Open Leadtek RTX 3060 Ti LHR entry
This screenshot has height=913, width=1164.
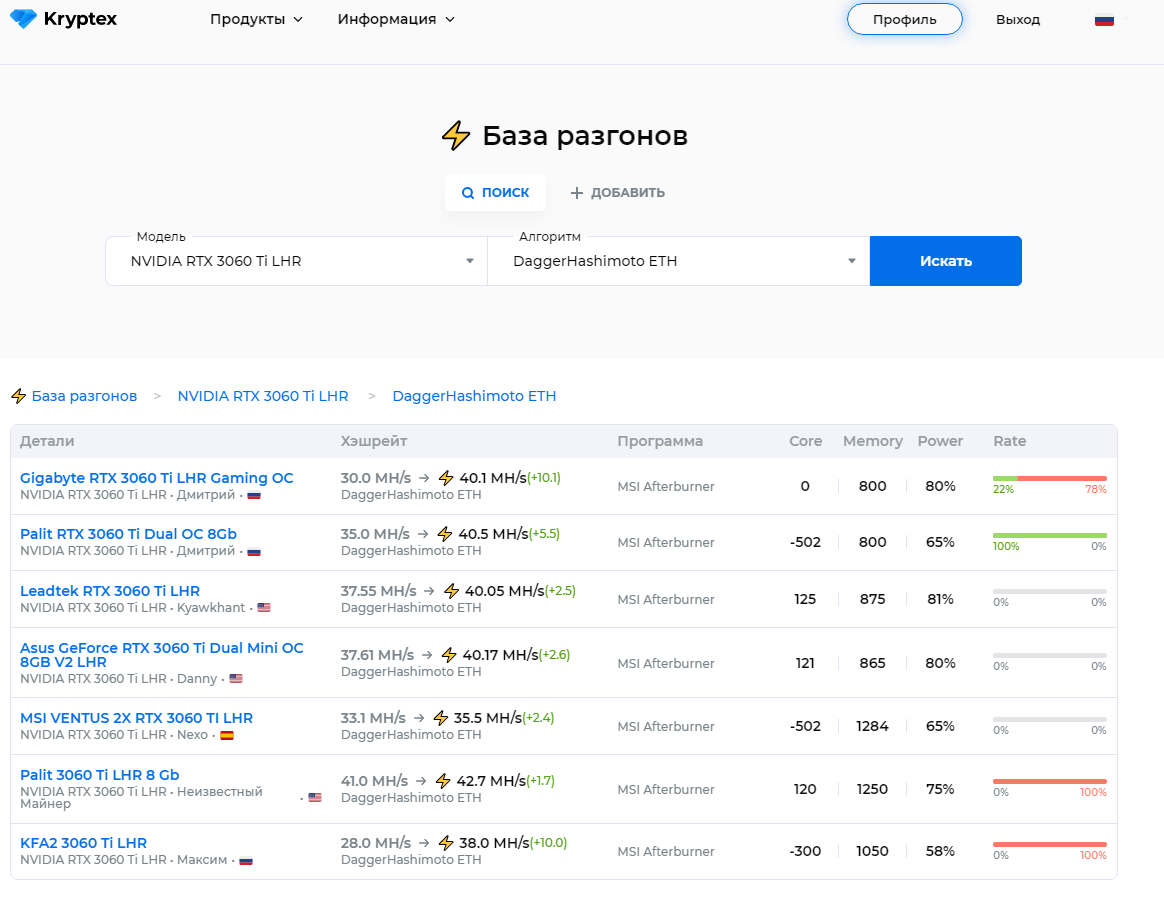tap(110, 591)
